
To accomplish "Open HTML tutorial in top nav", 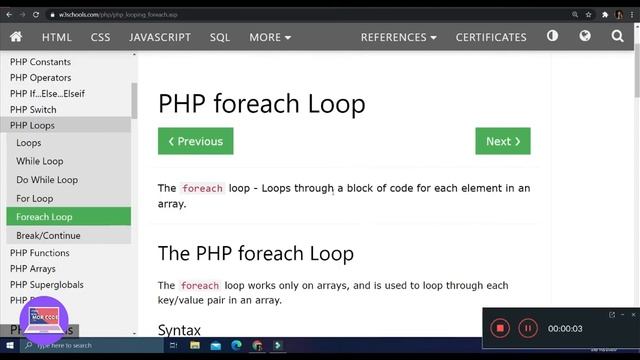I will click(57, 37).
